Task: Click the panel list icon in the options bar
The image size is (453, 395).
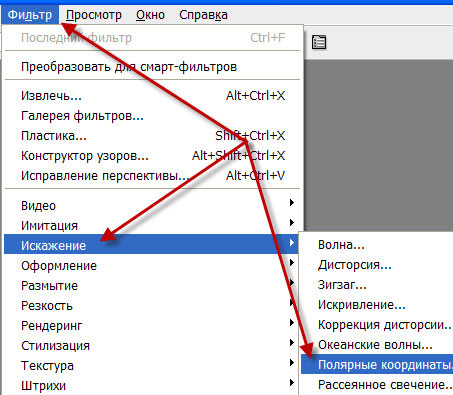Action: [x=319, y=42]
